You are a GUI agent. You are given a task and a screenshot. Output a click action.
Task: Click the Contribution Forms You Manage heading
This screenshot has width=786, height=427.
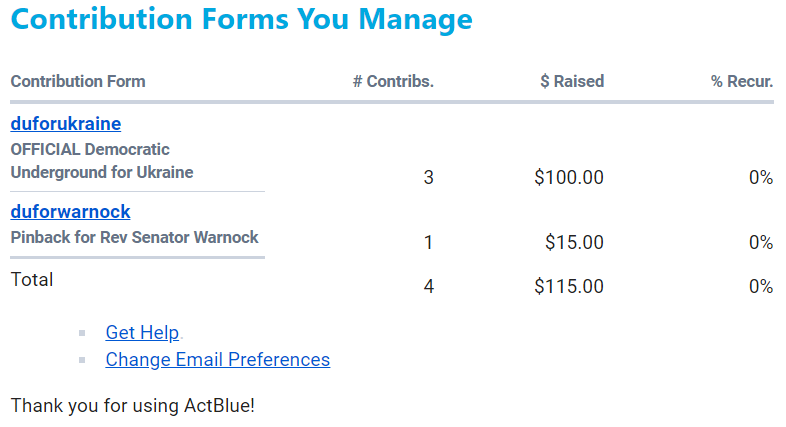point(241,19)
